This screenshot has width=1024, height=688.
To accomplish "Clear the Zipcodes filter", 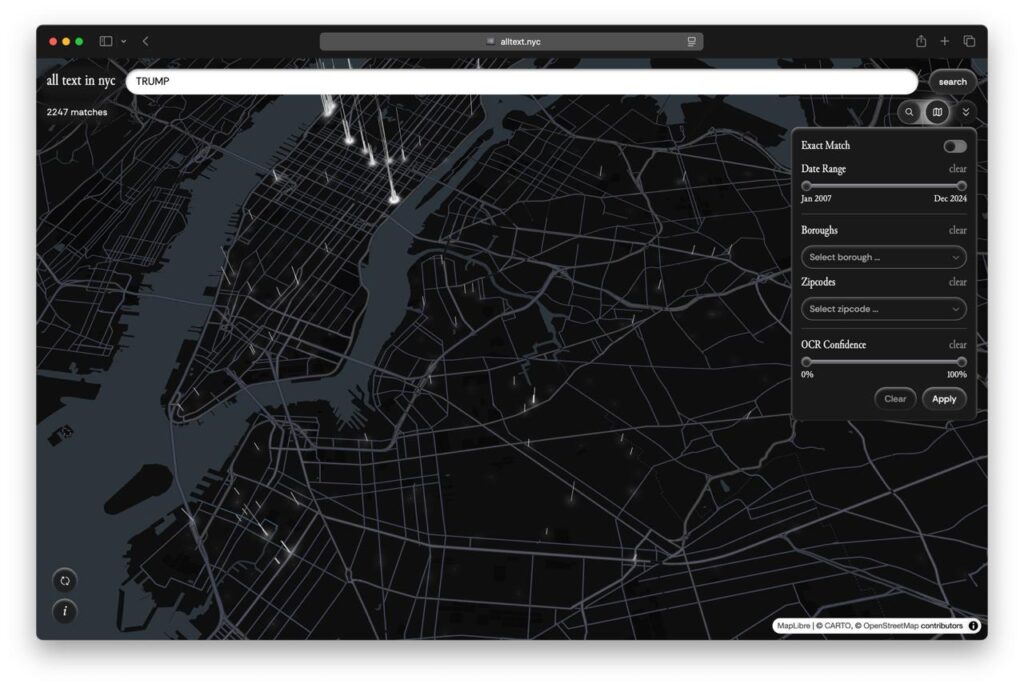I will [957, 282].
